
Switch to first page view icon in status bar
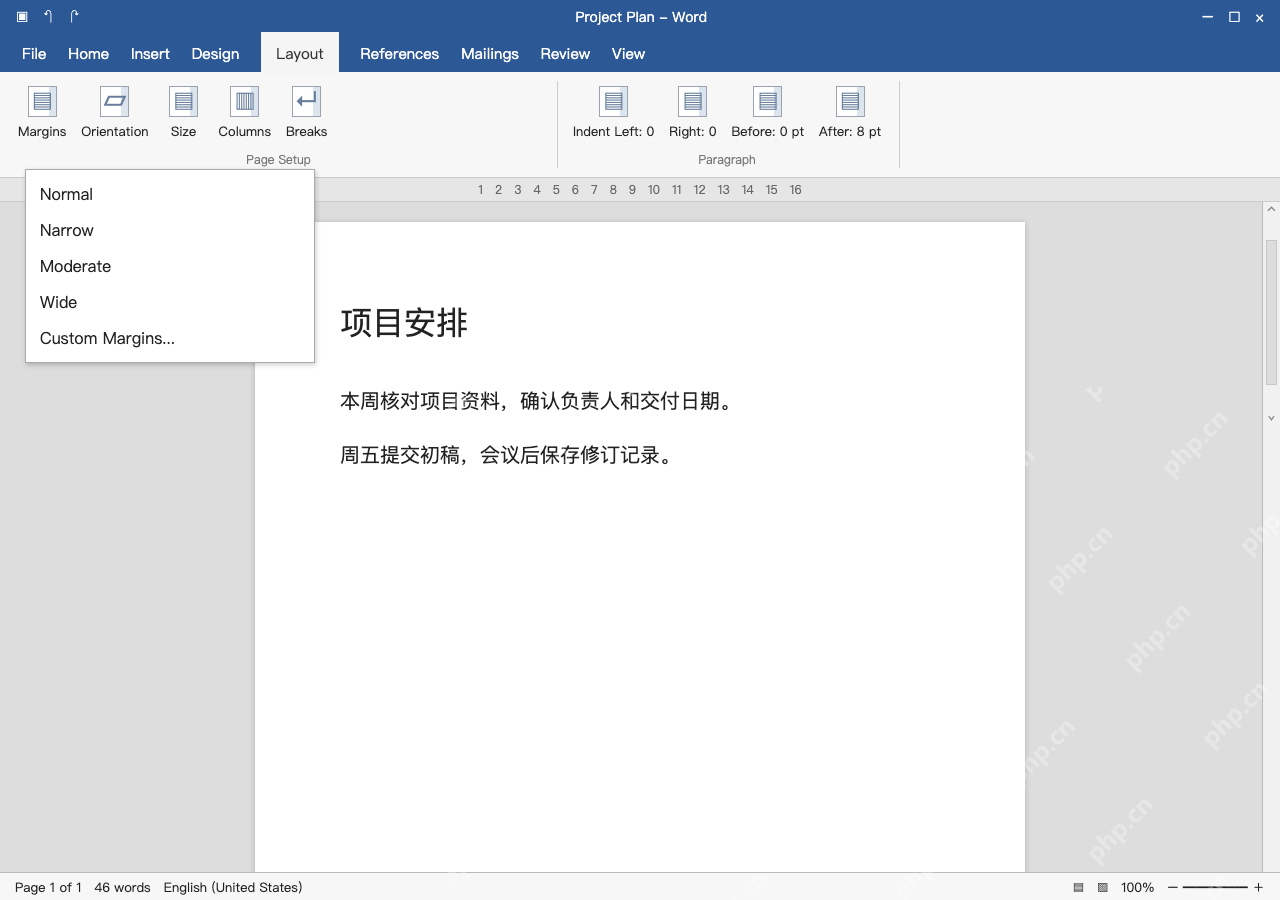pyautogui.click(x=1078, y=887)
